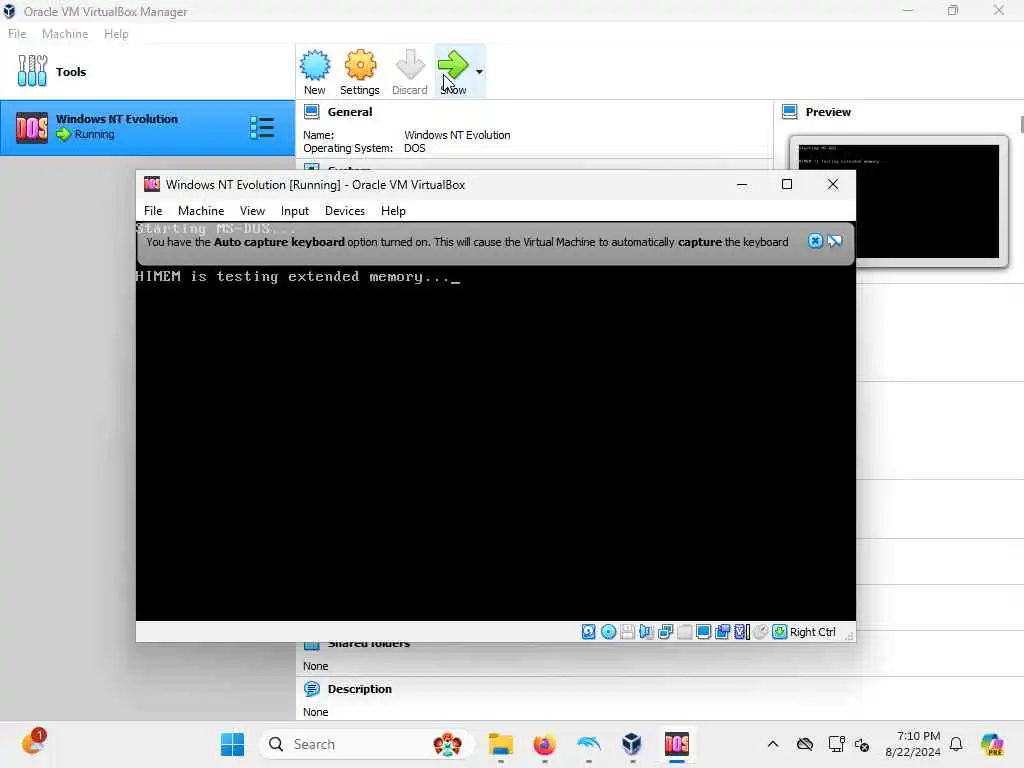Click the floppy disk status icon

coord(627,632)
